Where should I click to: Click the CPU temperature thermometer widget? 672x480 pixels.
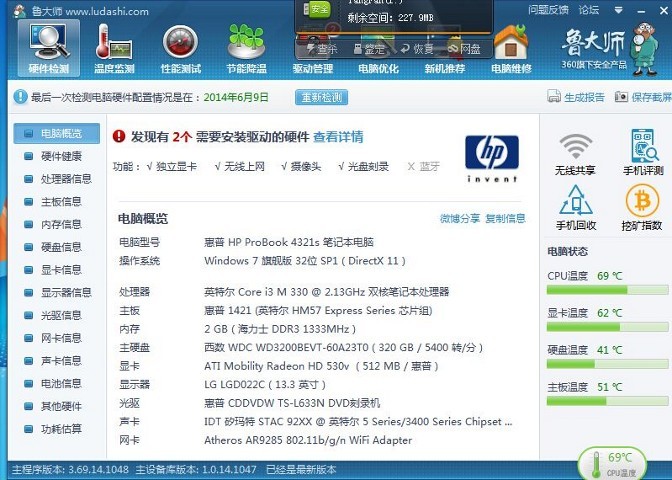[612, 464]
